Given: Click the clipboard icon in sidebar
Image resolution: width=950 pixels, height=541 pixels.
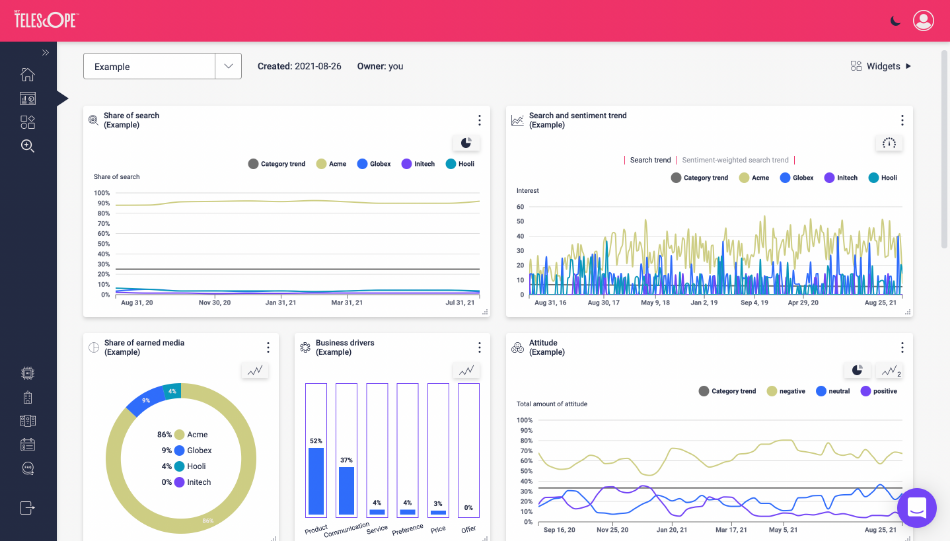Looking at the screenshot, I should [x=28, y=397].
